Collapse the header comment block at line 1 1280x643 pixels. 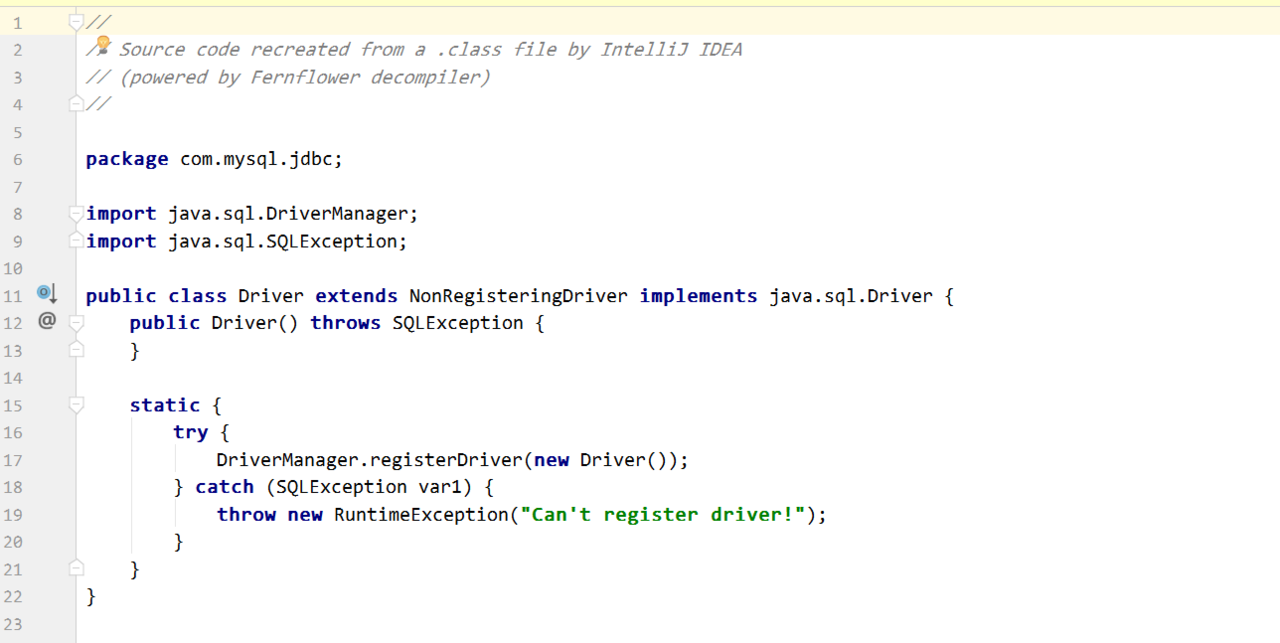coord(76,21)
